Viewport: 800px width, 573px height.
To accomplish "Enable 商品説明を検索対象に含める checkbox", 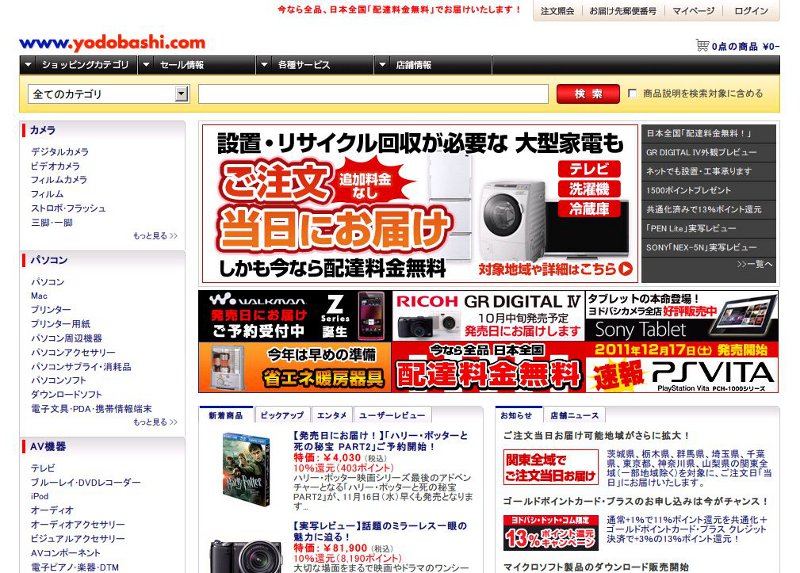I will click(x=632, y=94).
